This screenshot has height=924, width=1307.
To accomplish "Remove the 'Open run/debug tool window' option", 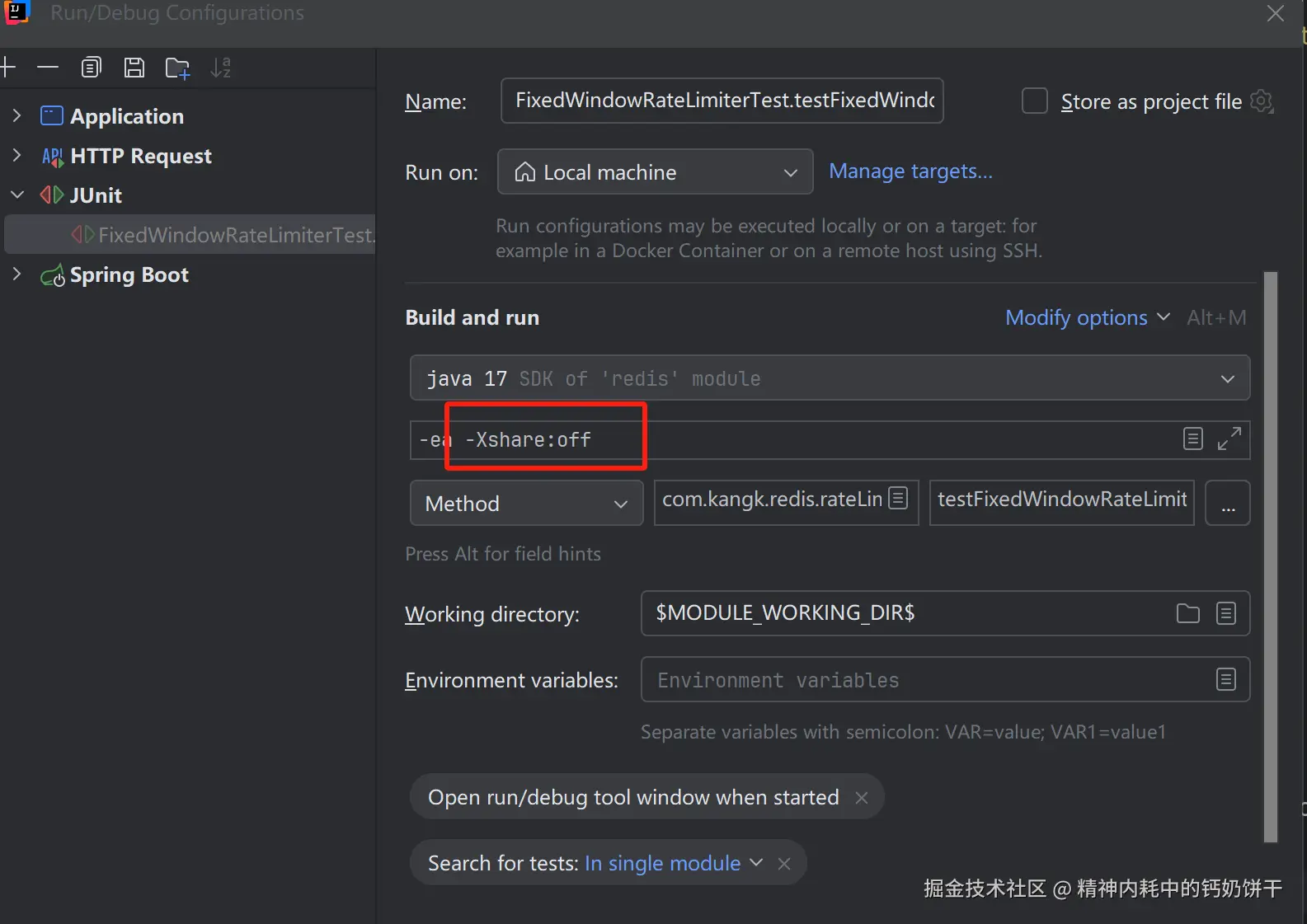I will (862, 797).
